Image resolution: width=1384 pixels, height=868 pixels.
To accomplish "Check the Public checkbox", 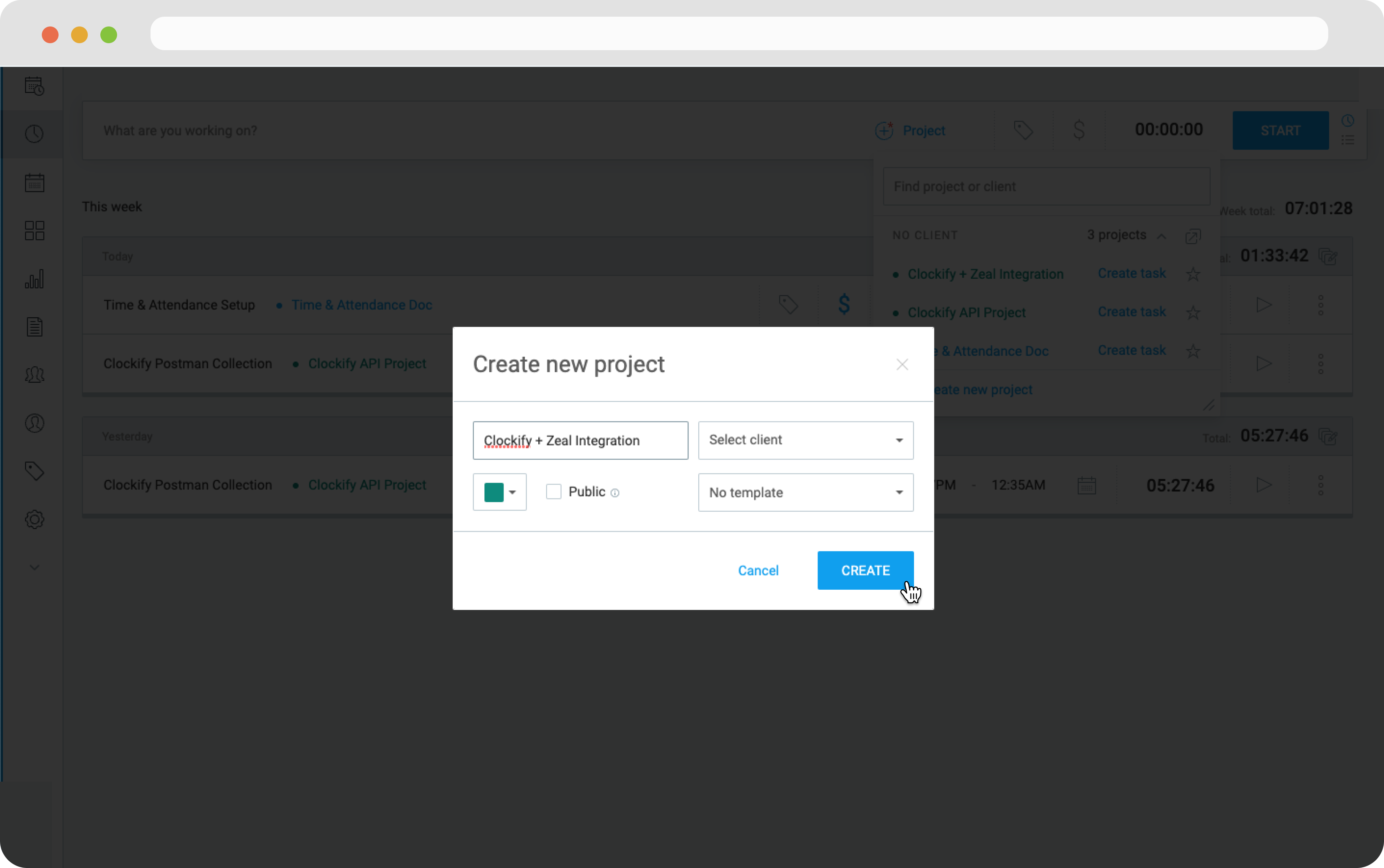I will (x=553, y=492).
